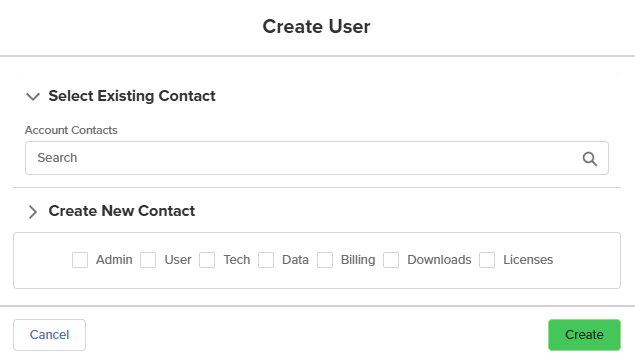
Task: Toggle the Data checkbox
Action: pos(266,260)
